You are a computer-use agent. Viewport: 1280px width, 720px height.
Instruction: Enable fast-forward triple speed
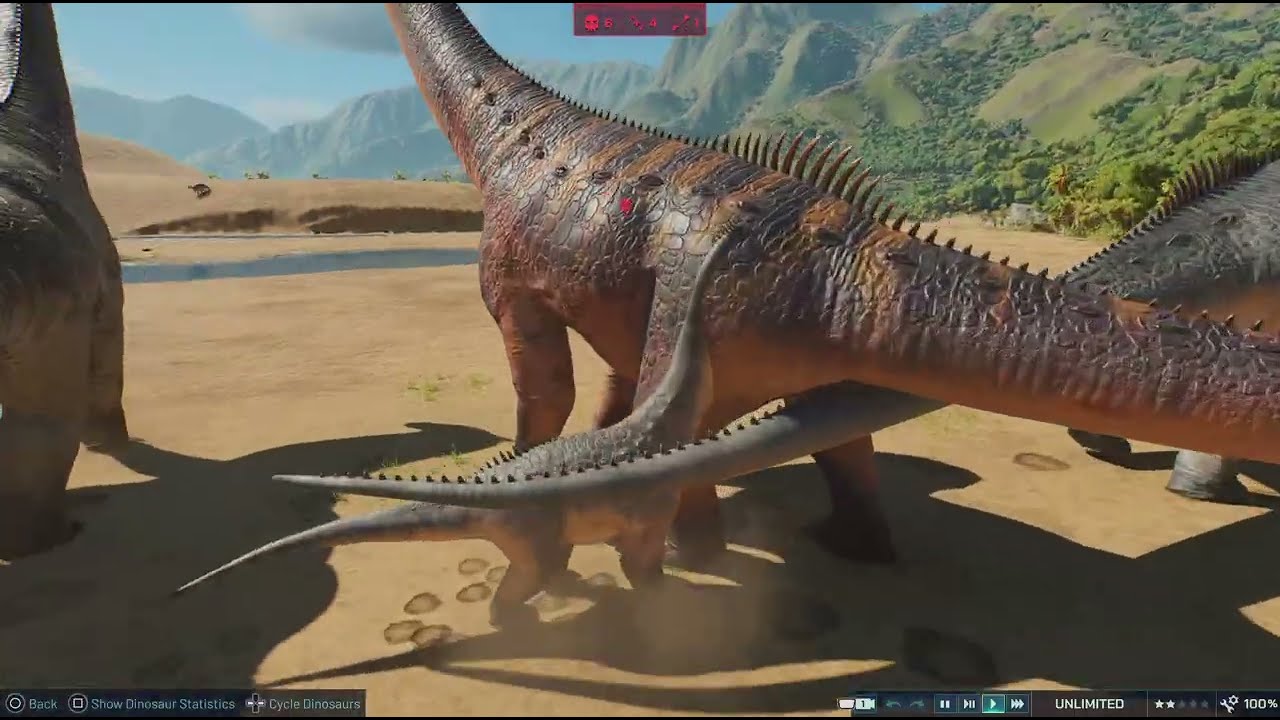1018,704
